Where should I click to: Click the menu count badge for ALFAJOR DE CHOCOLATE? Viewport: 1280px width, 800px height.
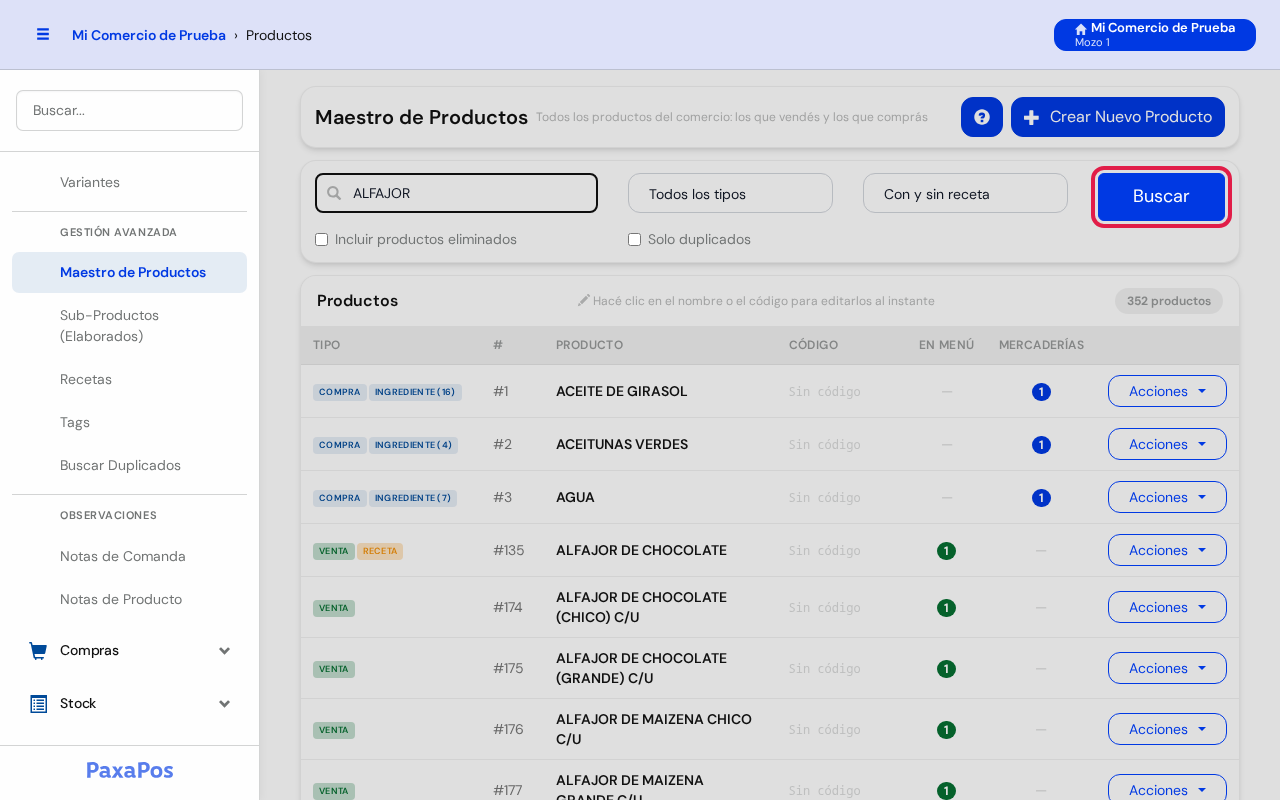coord(946,551)
